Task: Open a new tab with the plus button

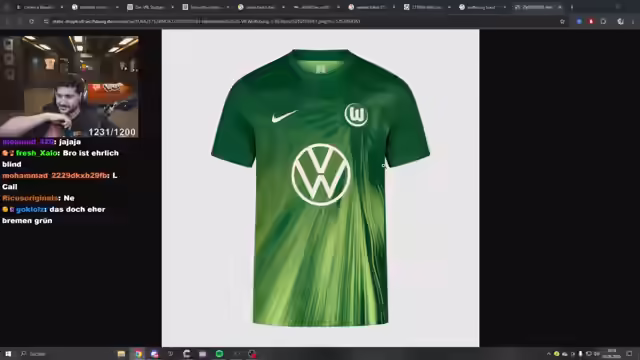Action: (572, 7)
